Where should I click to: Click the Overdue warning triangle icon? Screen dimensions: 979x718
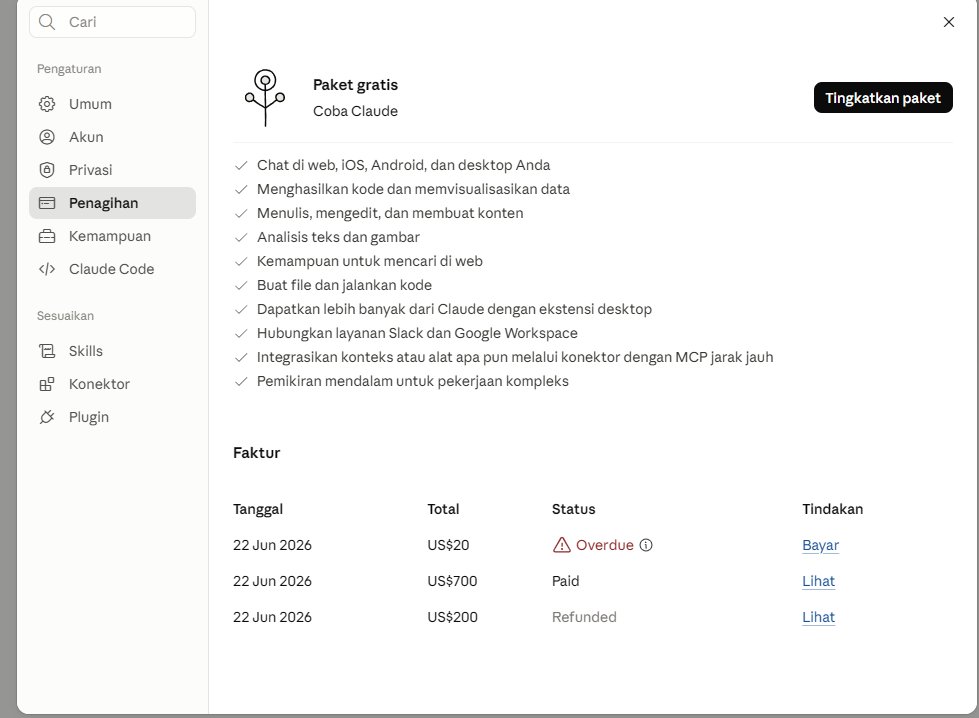tap(561, 545)
